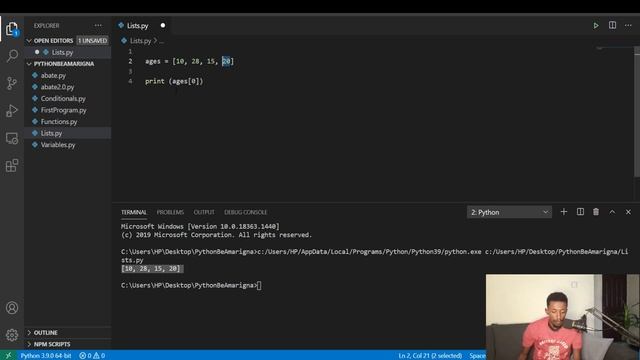Split the terminal panel
The width and height of the screenshot is (640, 360).
(x=580, y=212)
